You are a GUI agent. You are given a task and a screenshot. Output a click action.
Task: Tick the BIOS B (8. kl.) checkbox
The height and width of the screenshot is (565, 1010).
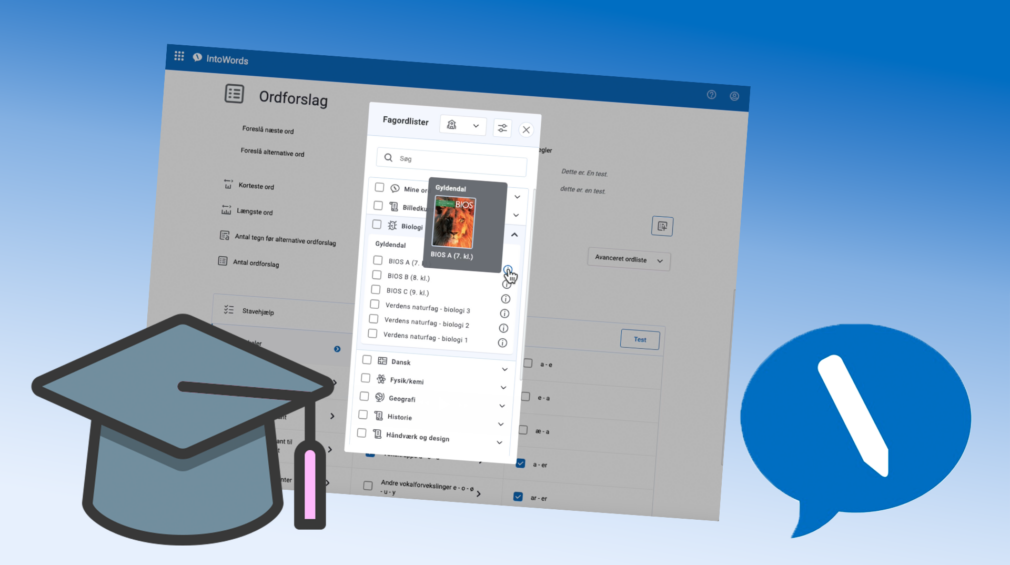377,275
